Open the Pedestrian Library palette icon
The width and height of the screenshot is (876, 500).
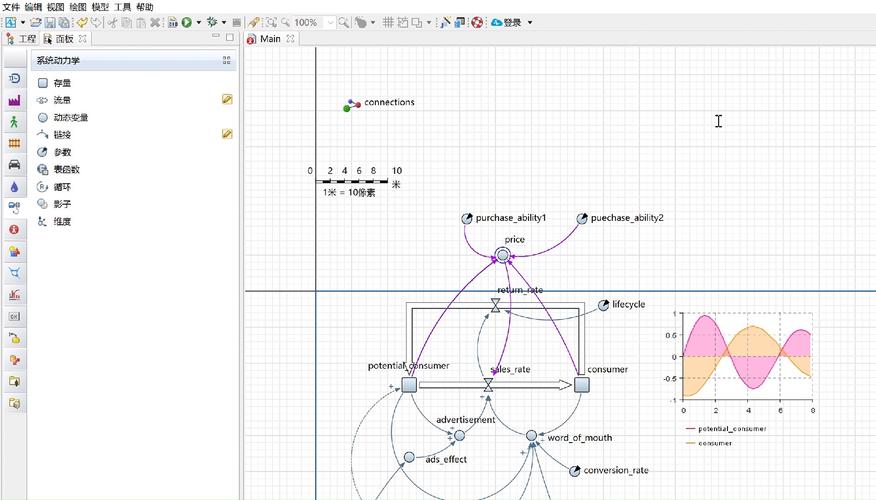point(15,122)
